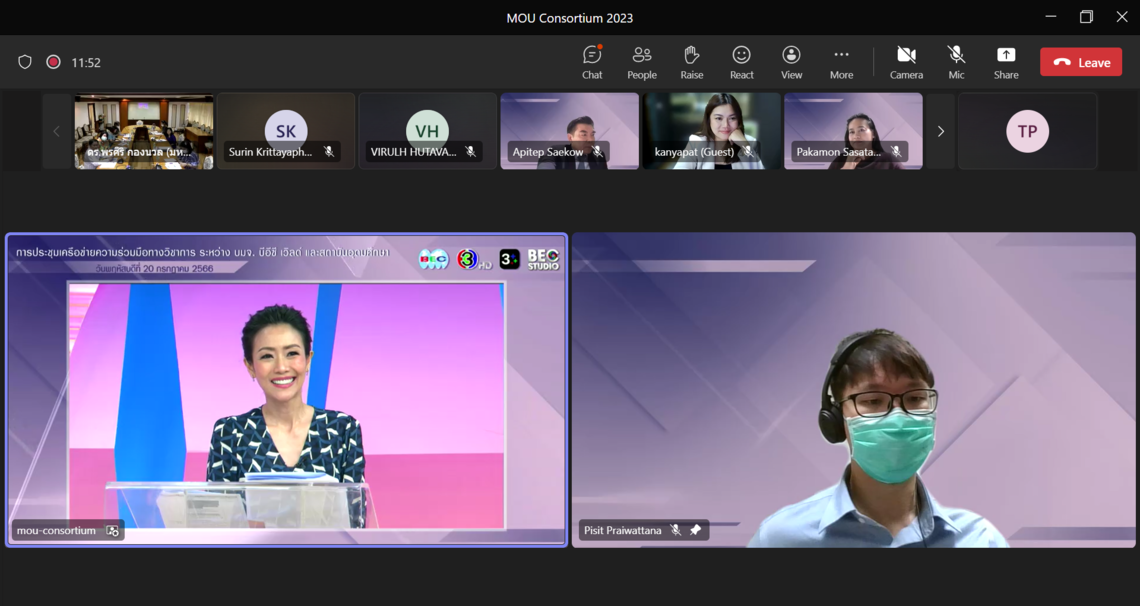
Task: Show previous participants with left chevron
Action: pos(56,131)
